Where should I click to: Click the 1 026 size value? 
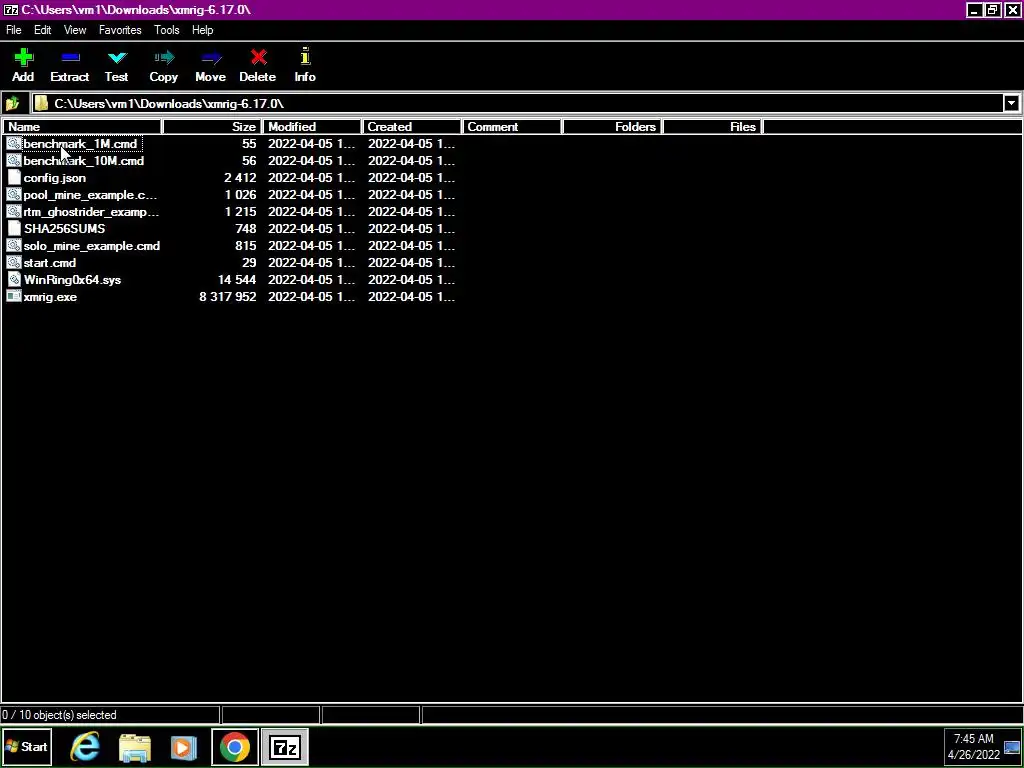pos(240,195)
